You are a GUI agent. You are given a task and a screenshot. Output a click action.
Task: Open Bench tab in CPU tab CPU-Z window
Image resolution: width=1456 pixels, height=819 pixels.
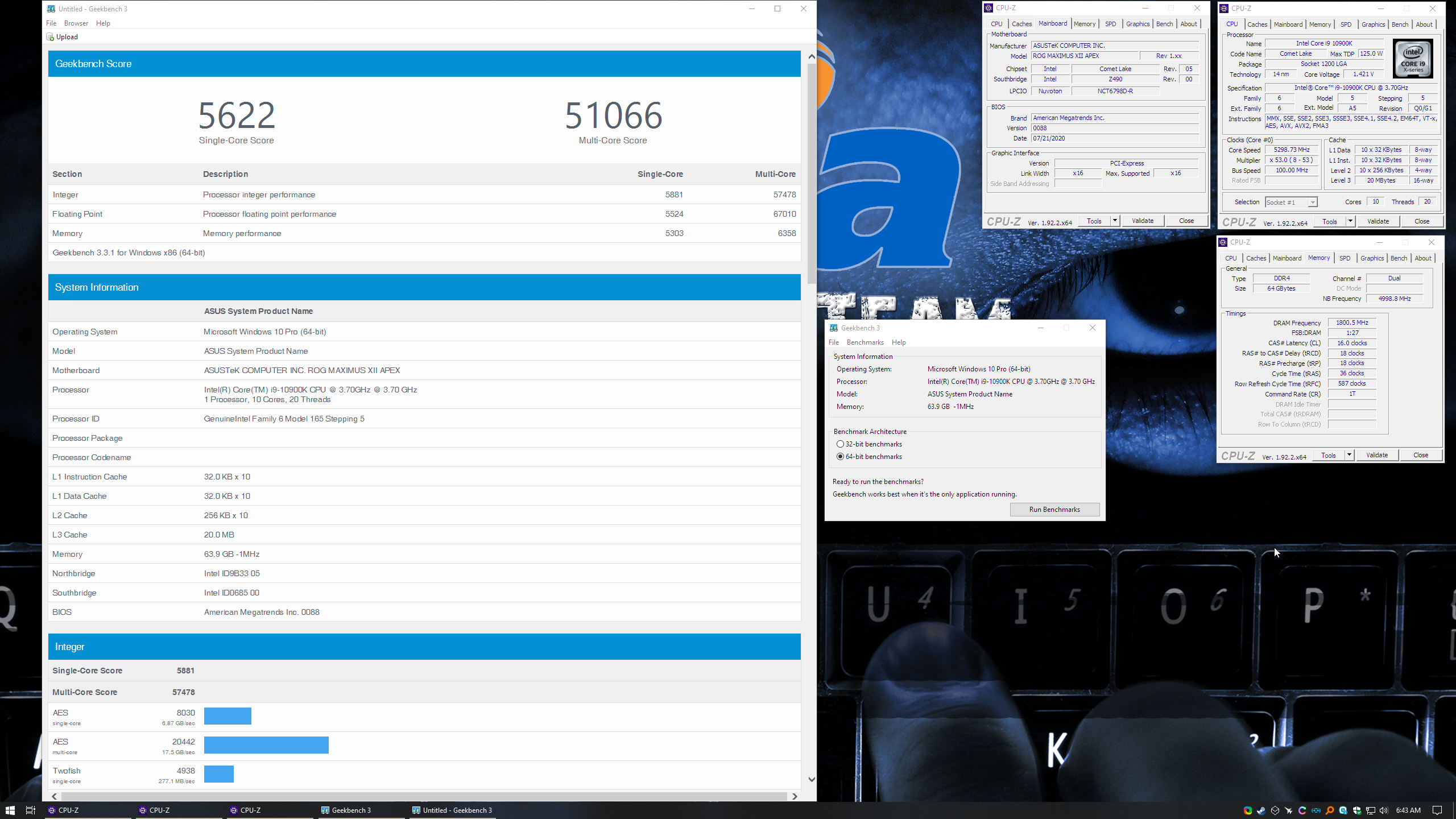[1400, 24]
